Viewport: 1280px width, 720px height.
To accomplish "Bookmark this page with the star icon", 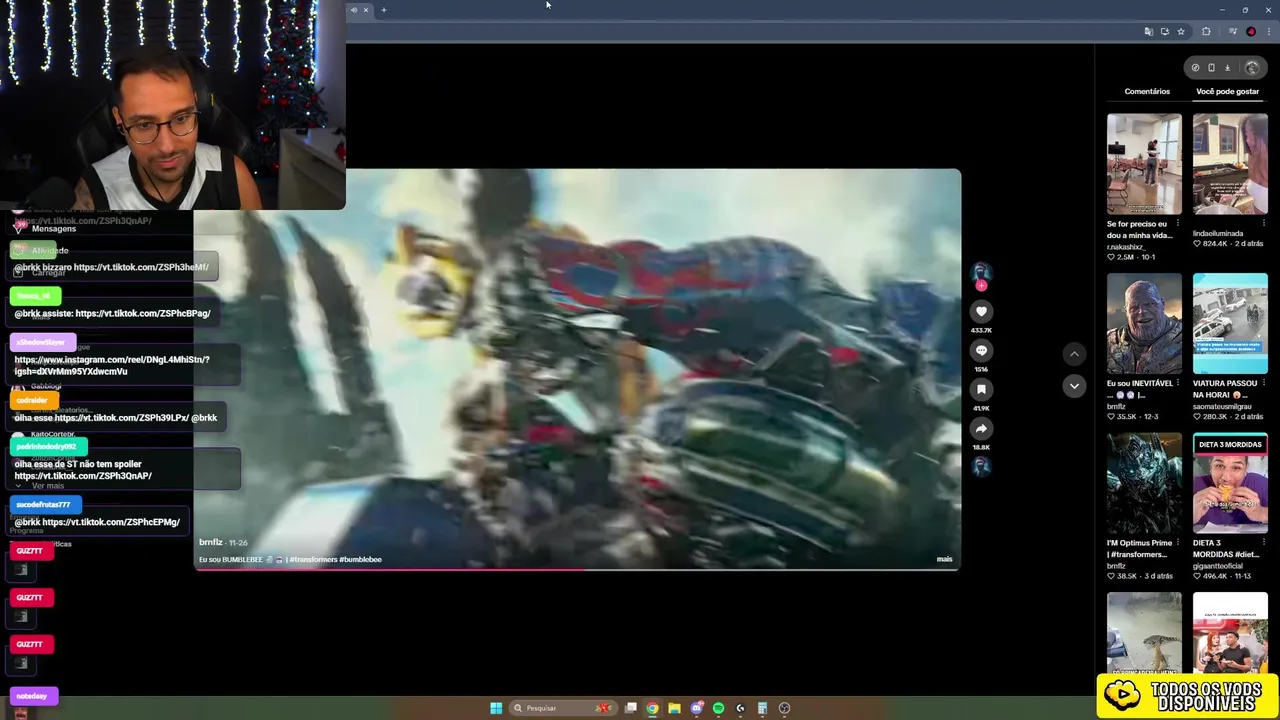I will (1181, 32).
